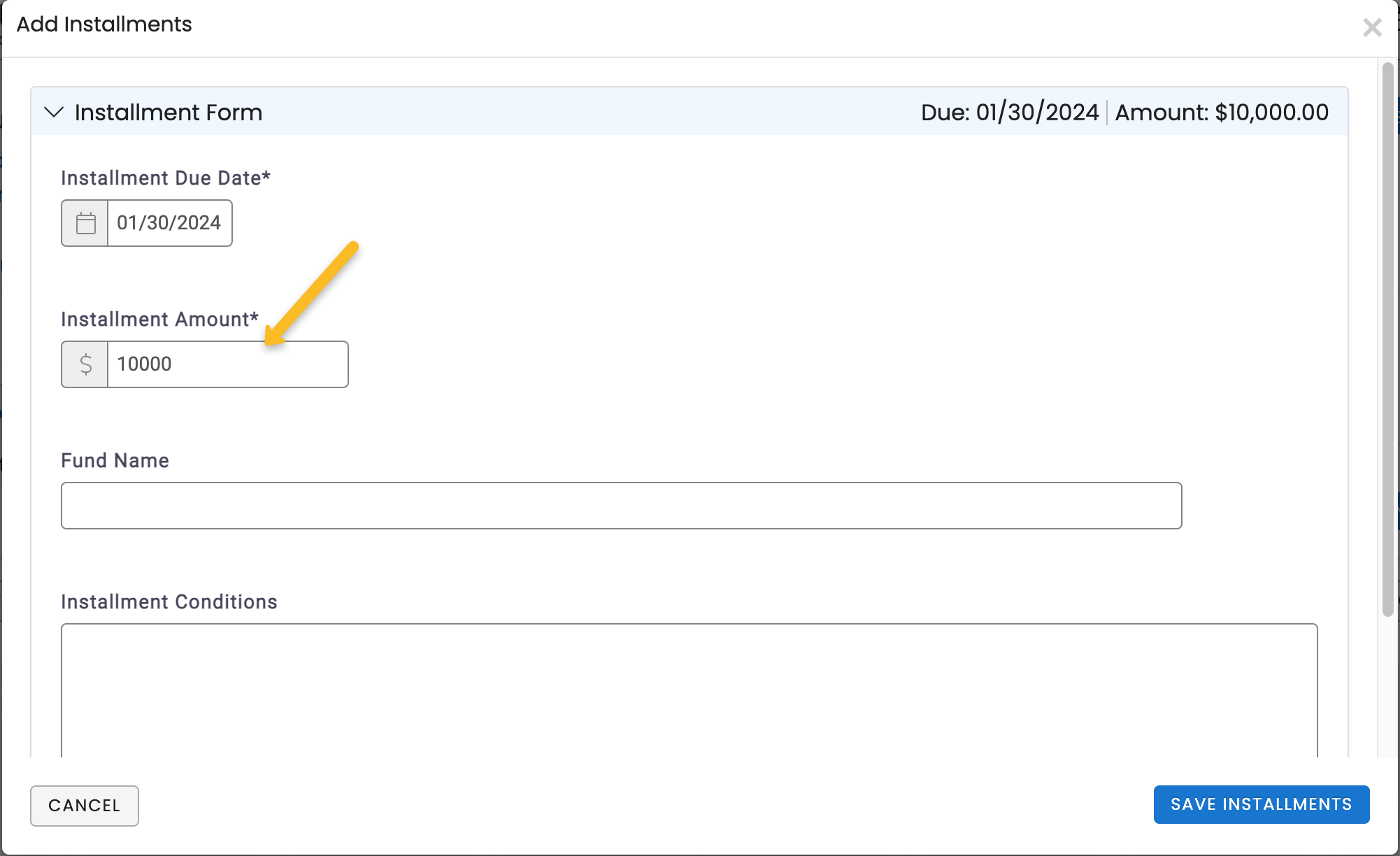Image resolution: width=1400 pixels, height=856 pixels.
Task: Click the Installment Due Date label
Action: tap(165, 178)
